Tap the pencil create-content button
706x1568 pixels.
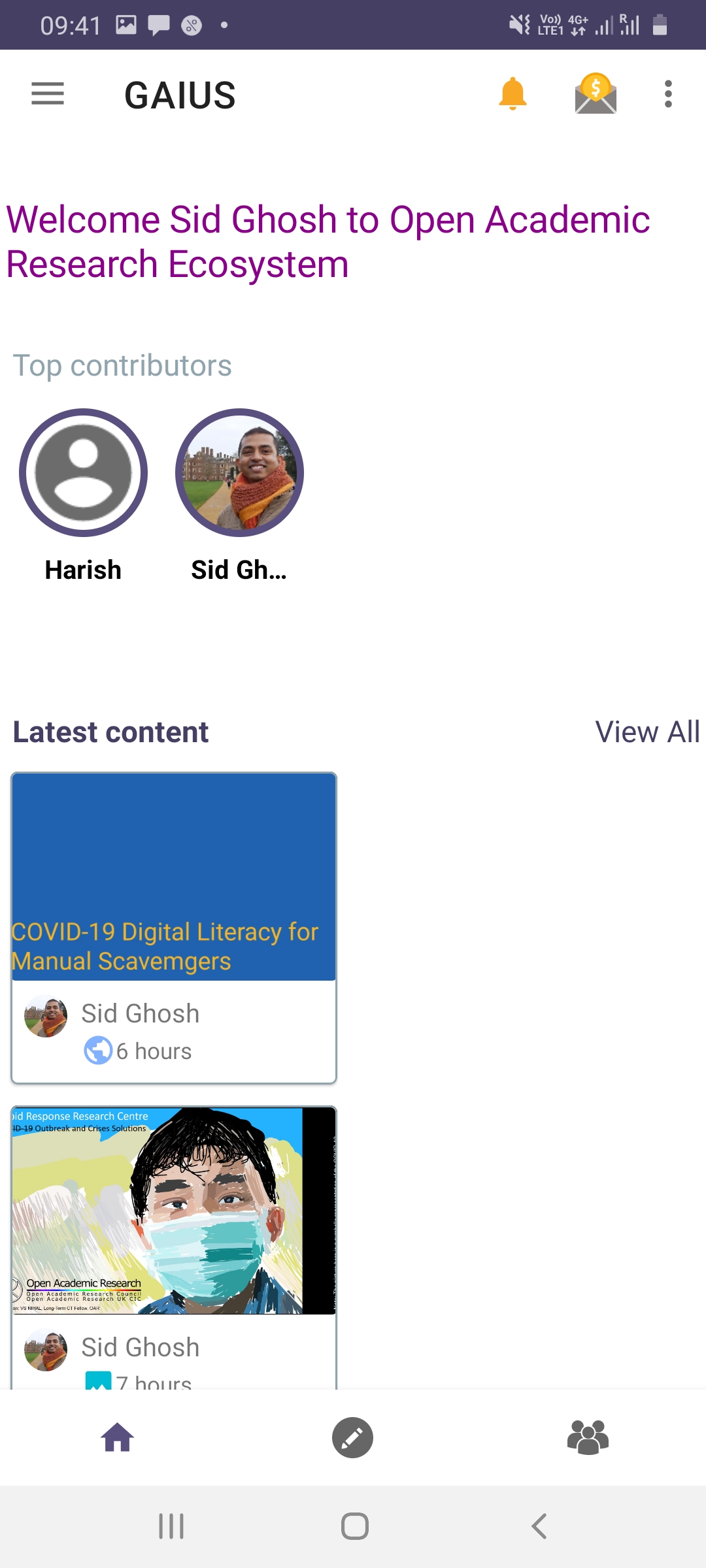352,1437
